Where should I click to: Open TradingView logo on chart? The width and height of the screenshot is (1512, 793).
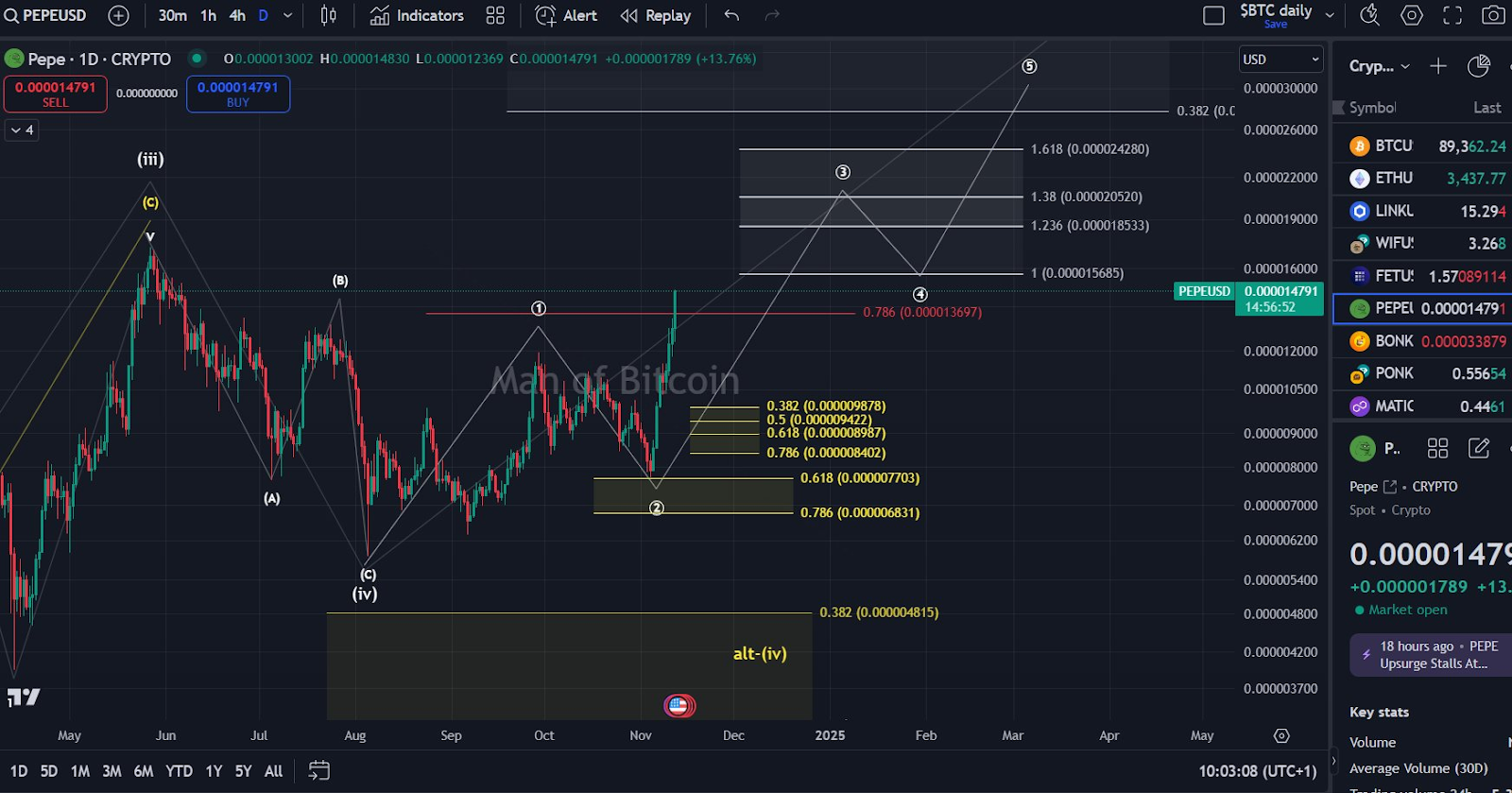24,698
